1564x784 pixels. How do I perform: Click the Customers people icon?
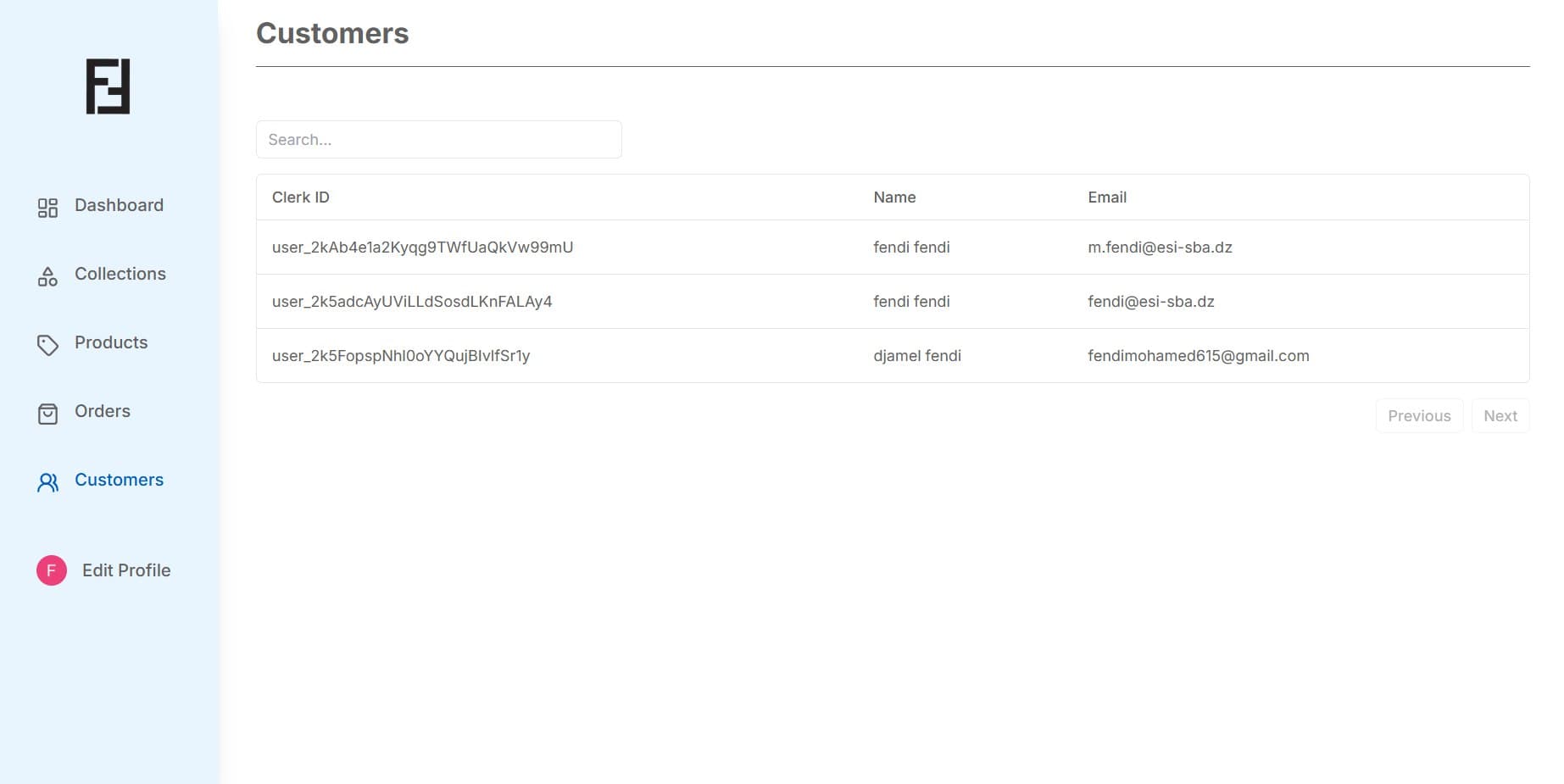(47, 482)
